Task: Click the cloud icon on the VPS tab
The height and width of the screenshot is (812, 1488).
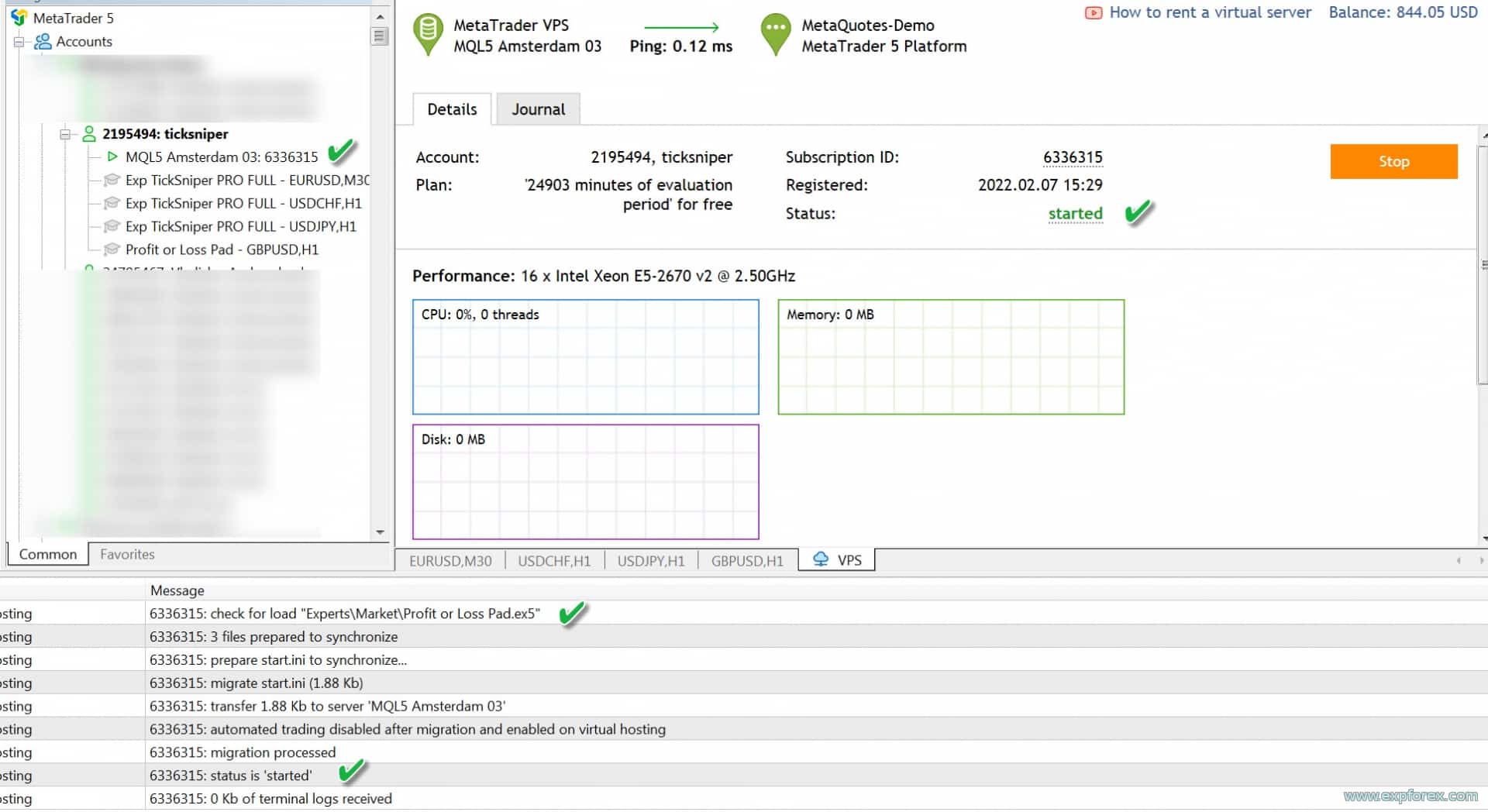Action: coord(821,559)
